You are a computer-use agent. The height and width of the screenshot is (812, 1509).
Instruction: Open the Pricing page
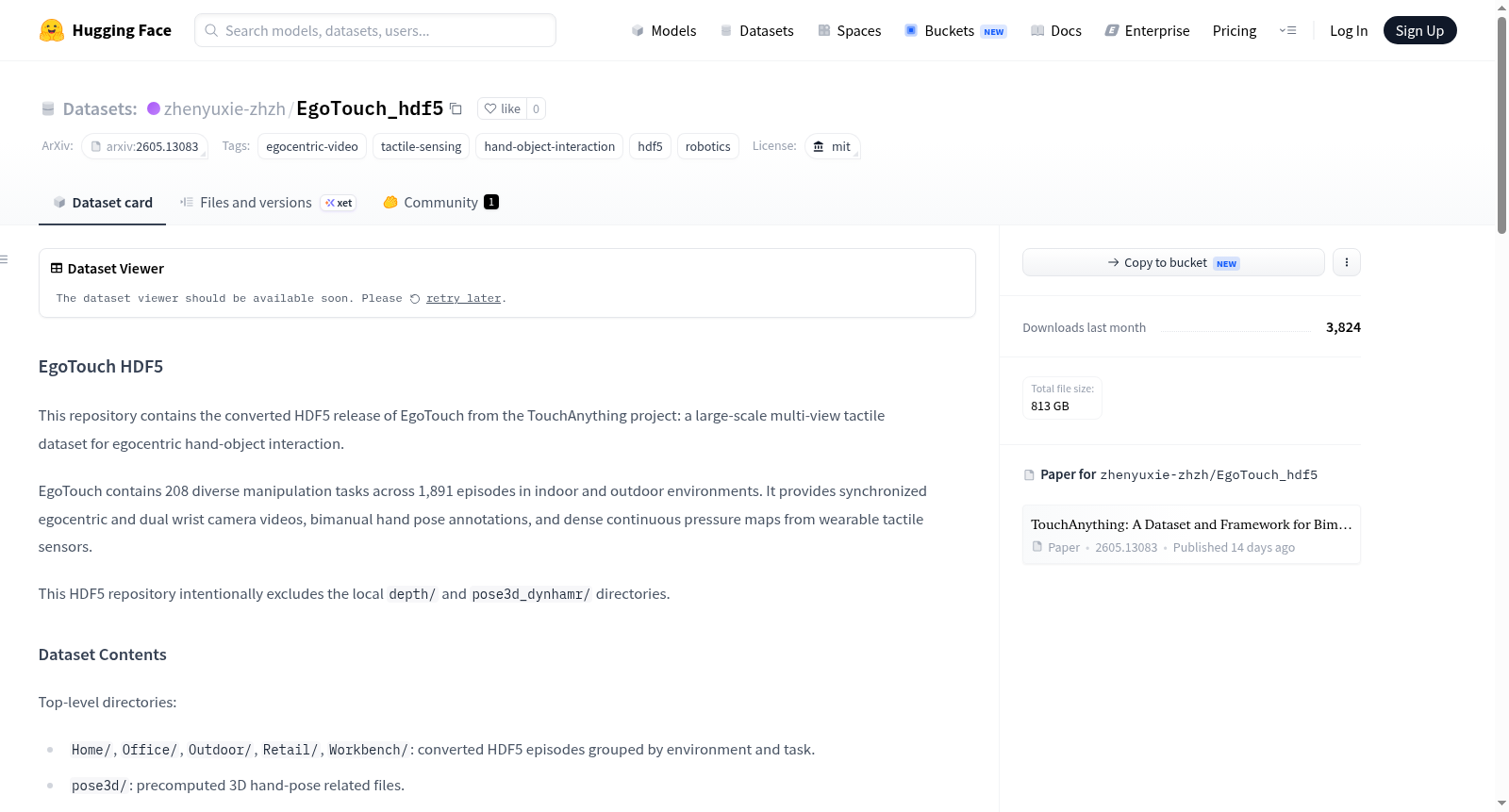tap(1235, 30)
